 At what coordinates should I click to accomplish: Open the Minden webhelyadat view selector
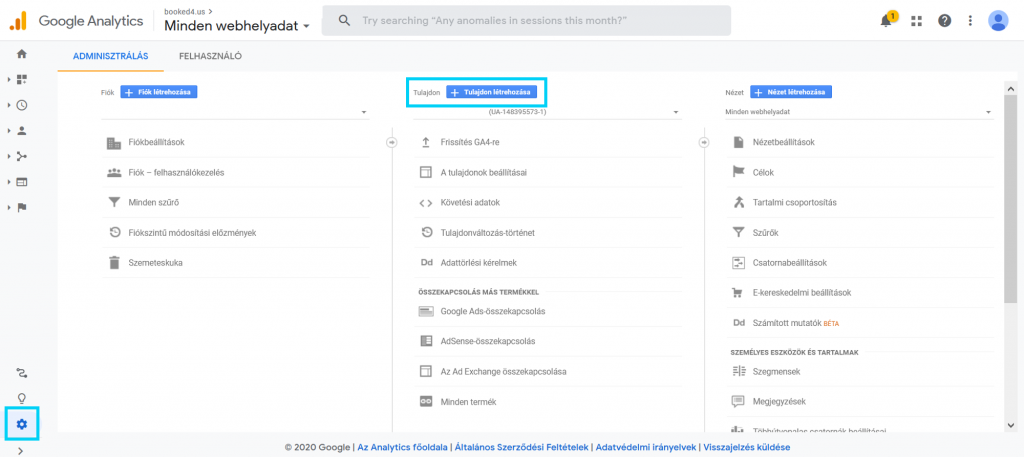pos(237,26)
